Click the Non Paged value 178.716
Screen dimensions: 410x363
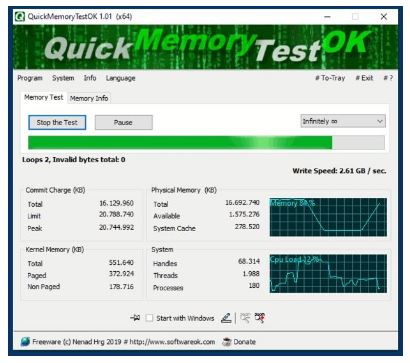click(121, 286)
